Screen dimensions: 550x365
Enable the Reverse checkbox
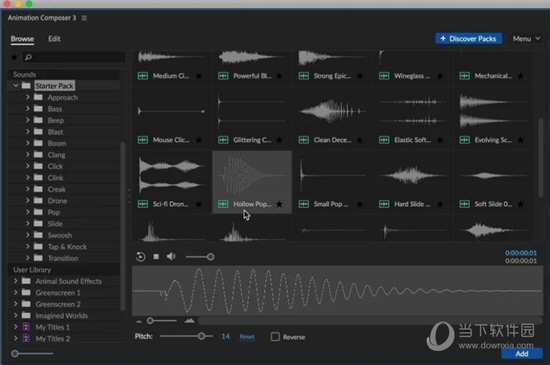pyautogui.click(x=275, y=337)
